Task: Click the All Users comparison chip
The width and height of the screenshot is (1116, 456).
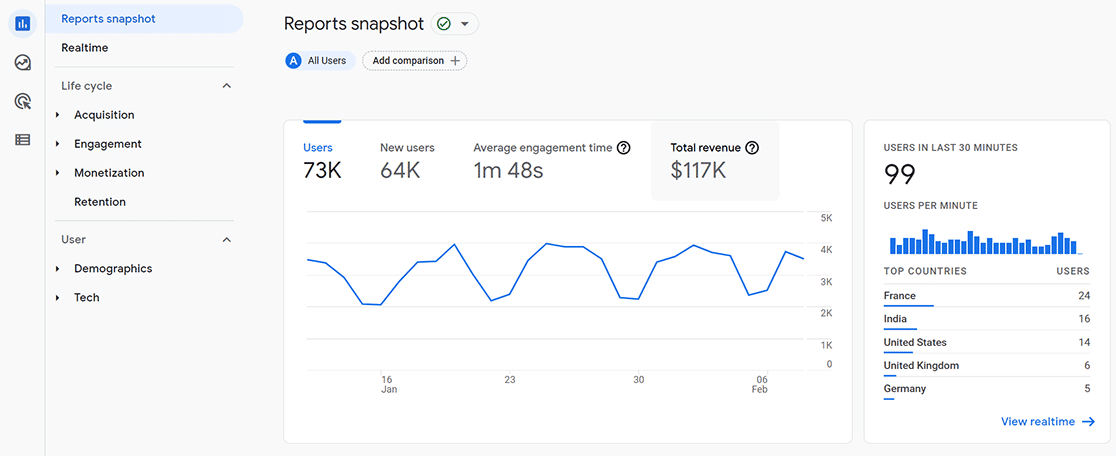Action: tap(320, 61)
